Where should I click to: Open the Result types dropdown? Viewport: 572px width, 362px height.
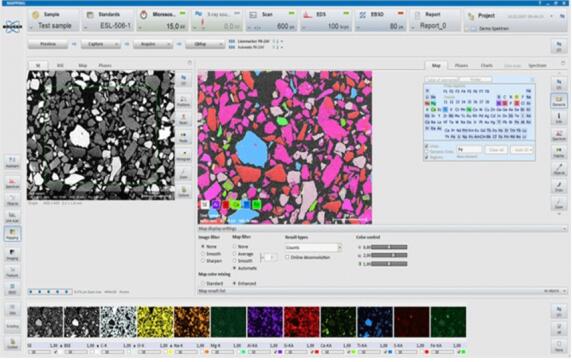point(313,247)
